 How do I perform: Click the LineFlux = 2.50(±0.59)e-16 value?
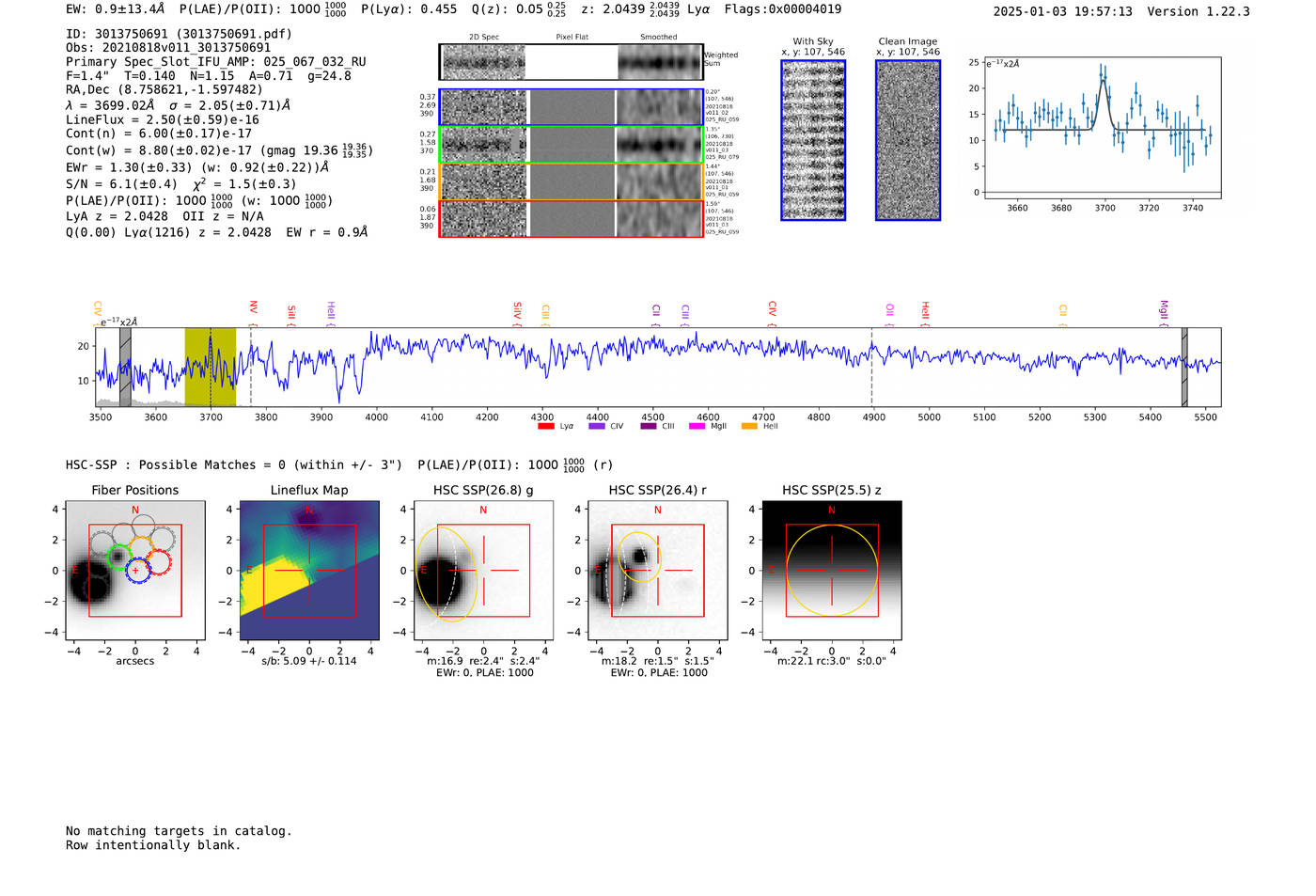pyautogui.click(x=163, y=120)
